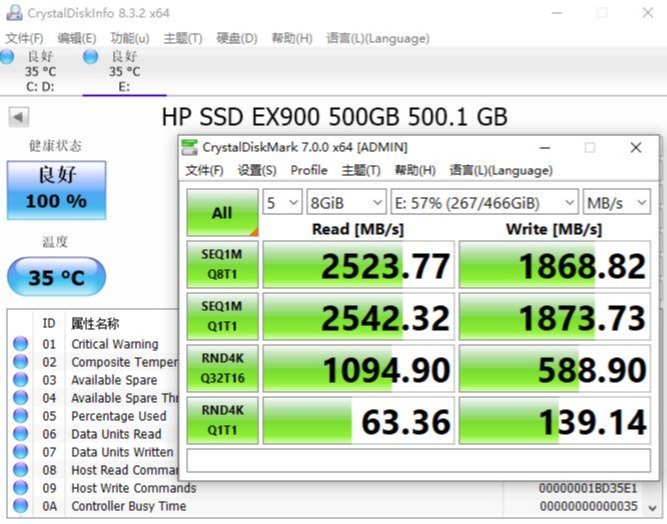667x524 pixels.
Task: Click raw value 0000000000035
Action: (589, 506)
